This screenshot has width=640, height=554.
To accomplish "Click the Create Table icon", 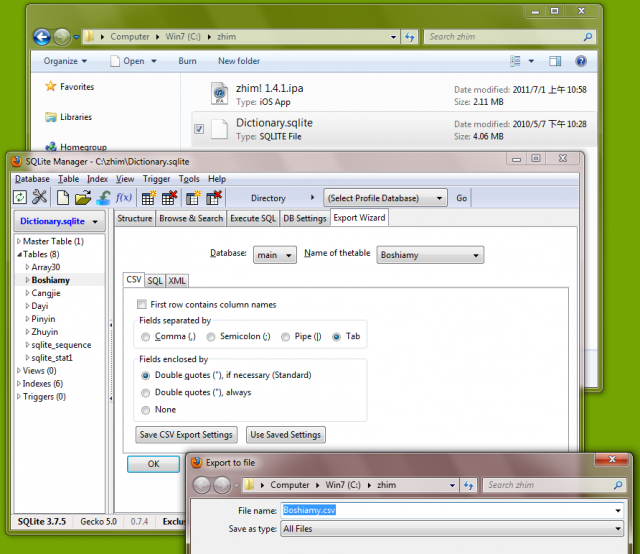I will pyautogui.click(x=149, y=198).
